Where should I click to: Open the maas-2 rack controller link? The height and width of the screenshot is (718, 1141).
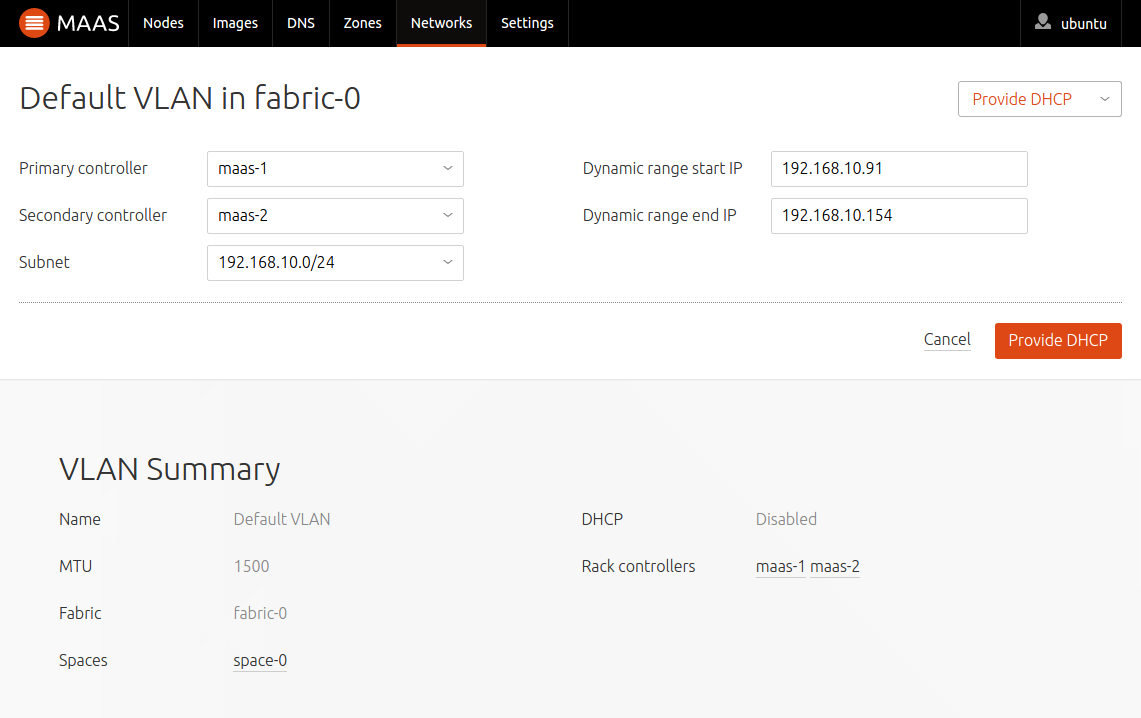835,566
